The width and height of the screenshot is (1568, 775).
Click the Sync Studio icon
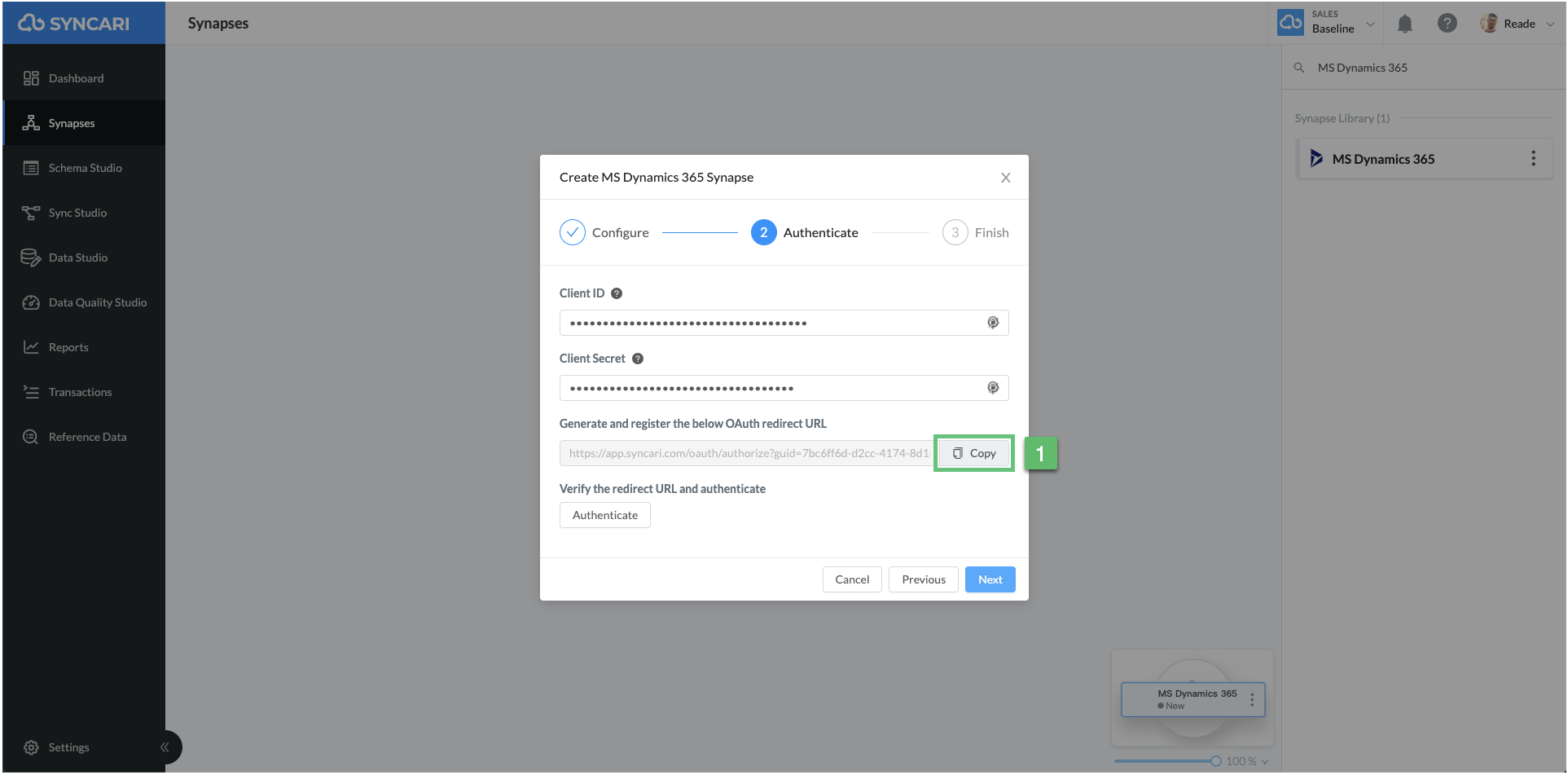click(x=31, y=213)
